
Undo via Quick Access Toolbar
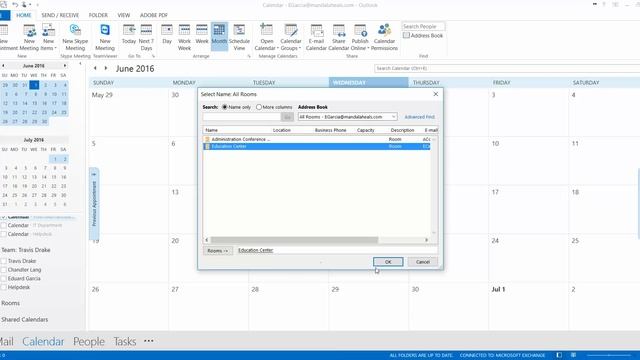coord(16,4)
